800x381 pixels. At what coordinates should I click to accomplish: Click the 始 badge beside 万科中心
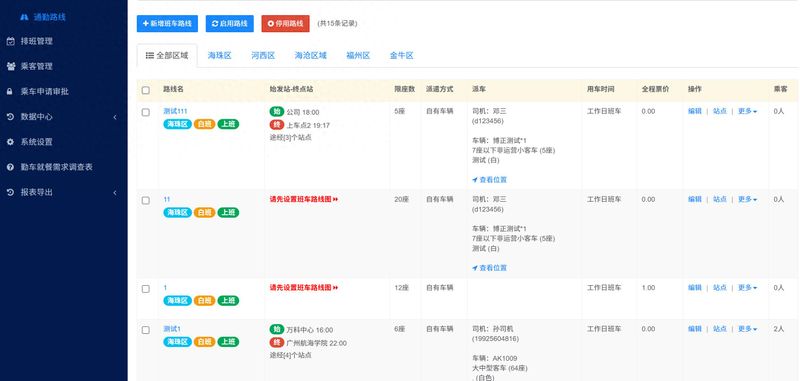(x=277, y=329)
